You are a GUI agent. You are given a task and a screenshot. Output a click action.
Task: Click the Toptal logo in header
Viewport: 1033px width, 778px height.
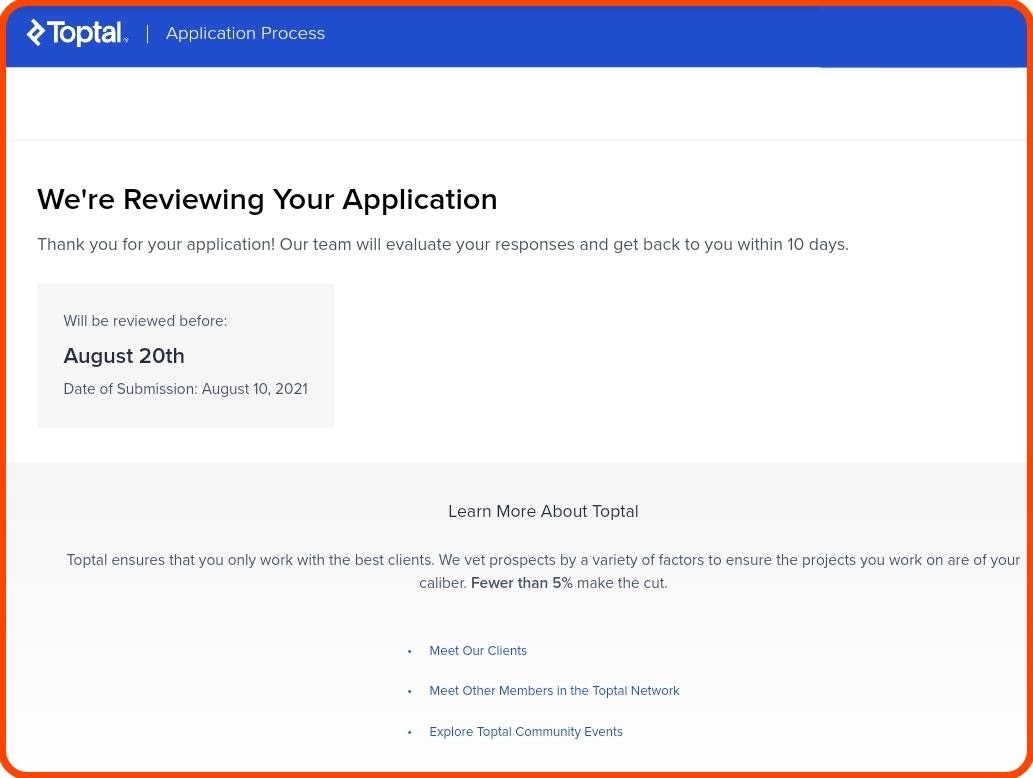tap(77, 33)
